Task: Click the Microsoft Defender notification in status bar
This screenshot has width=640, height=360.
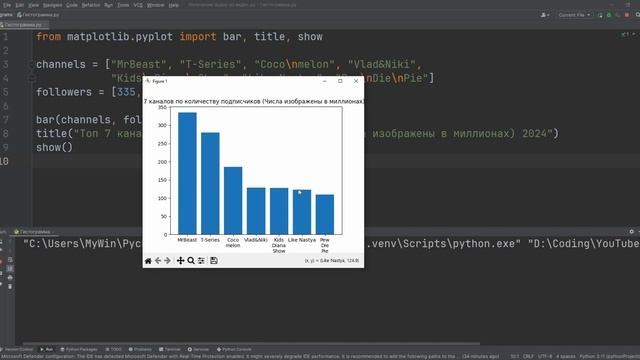Action: (x=249, y=356)
